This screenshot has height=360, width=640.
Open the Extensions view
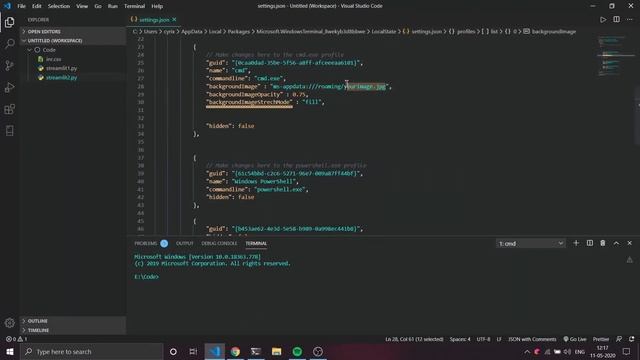(9, 109)
